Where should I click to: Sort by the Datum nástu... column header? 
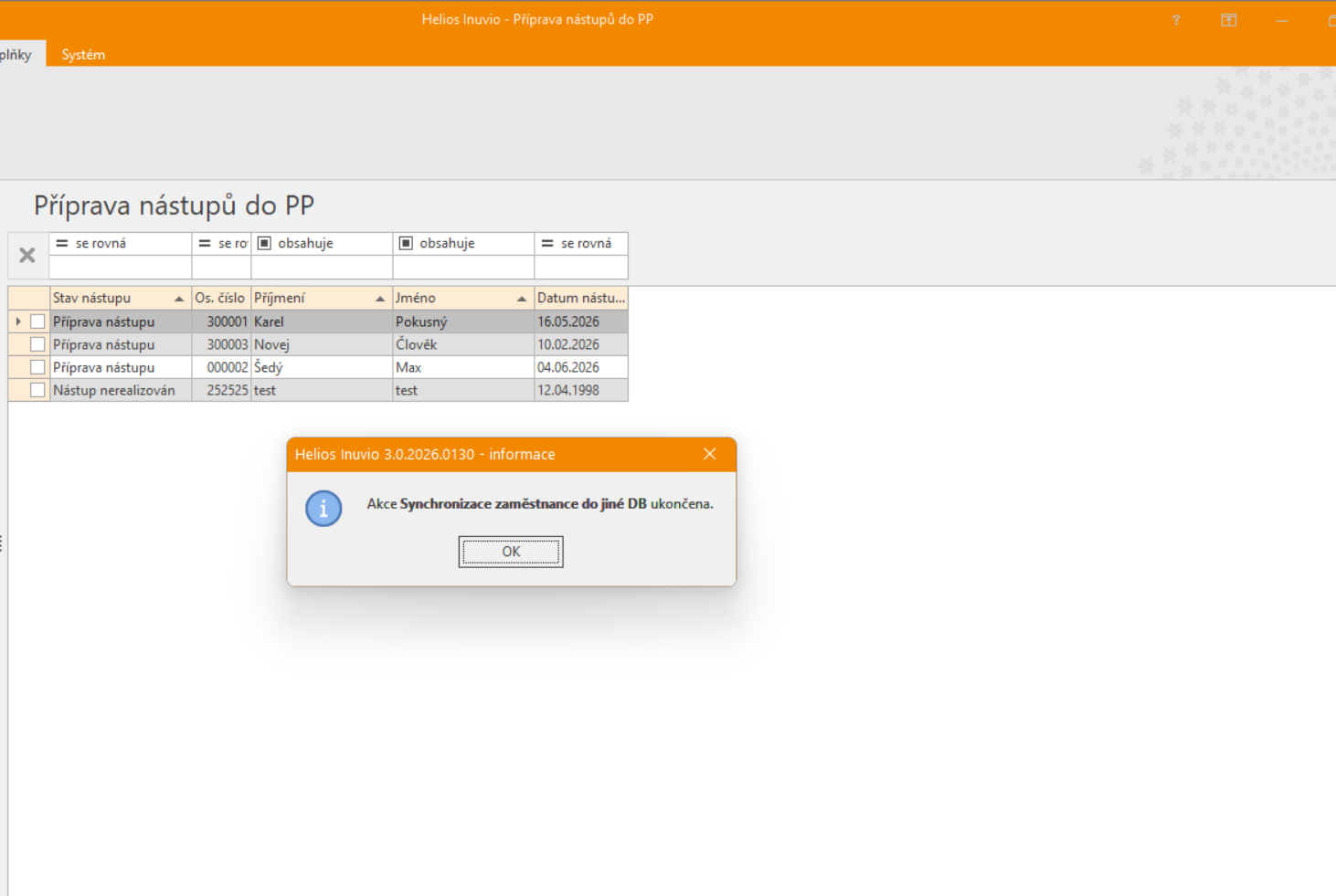581,298
